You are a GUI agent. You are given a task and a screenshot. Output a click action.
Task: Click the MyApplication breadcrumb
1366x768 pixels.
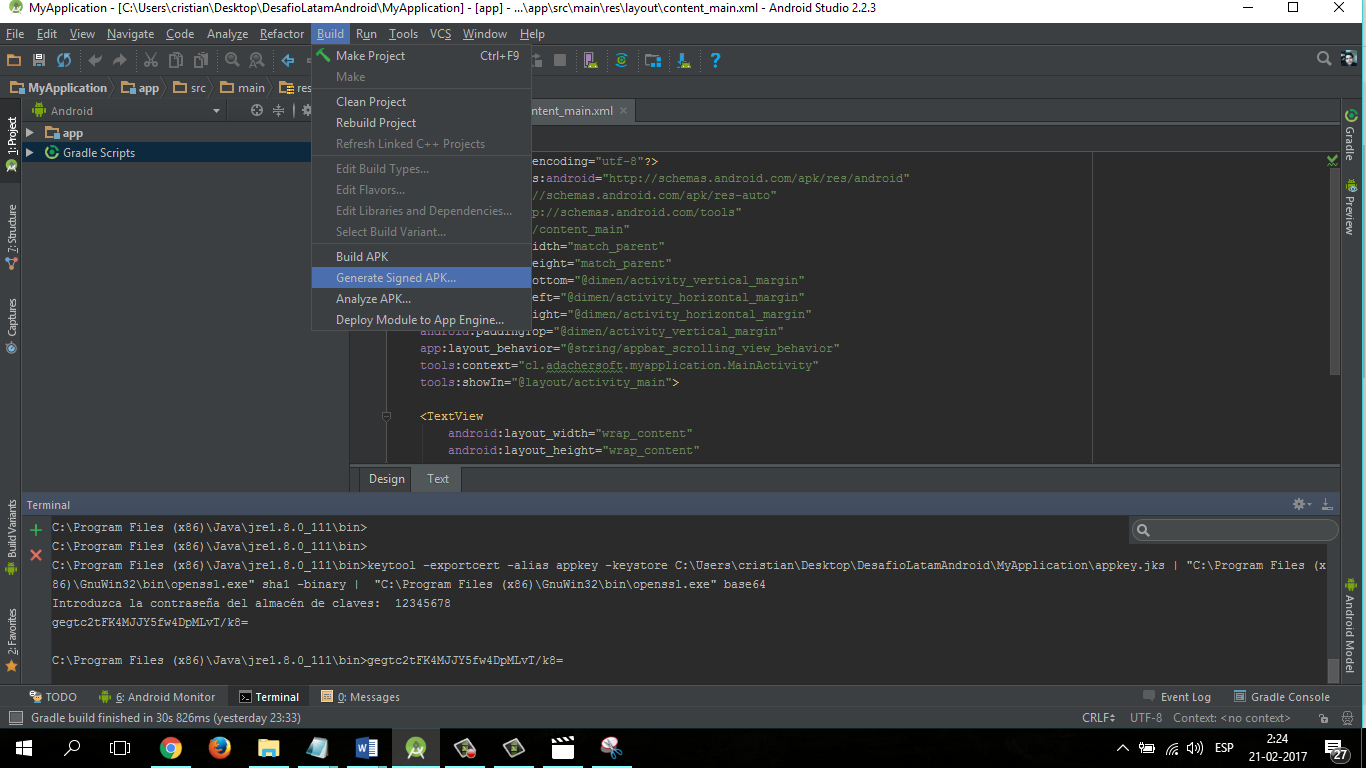(58, 88)
